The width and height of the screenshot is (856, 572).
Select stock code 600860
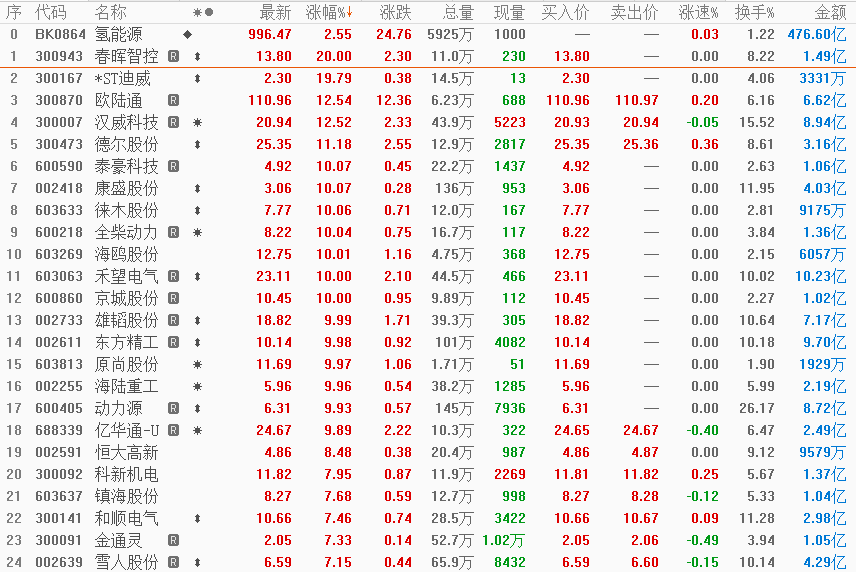(59, 299)
